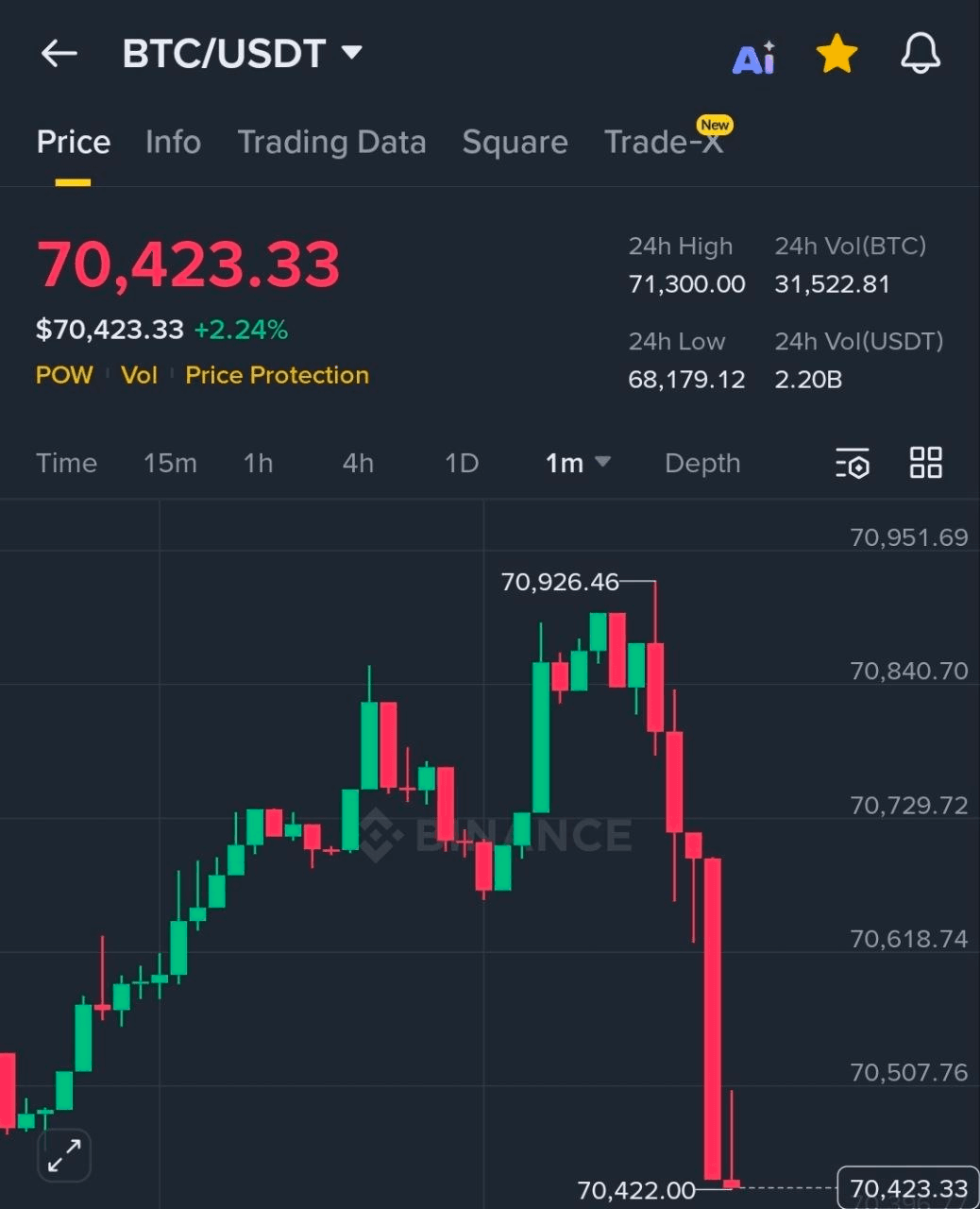Tap the back arrow icon
This screenshot has height=1209, width=980.
[59, 54]
